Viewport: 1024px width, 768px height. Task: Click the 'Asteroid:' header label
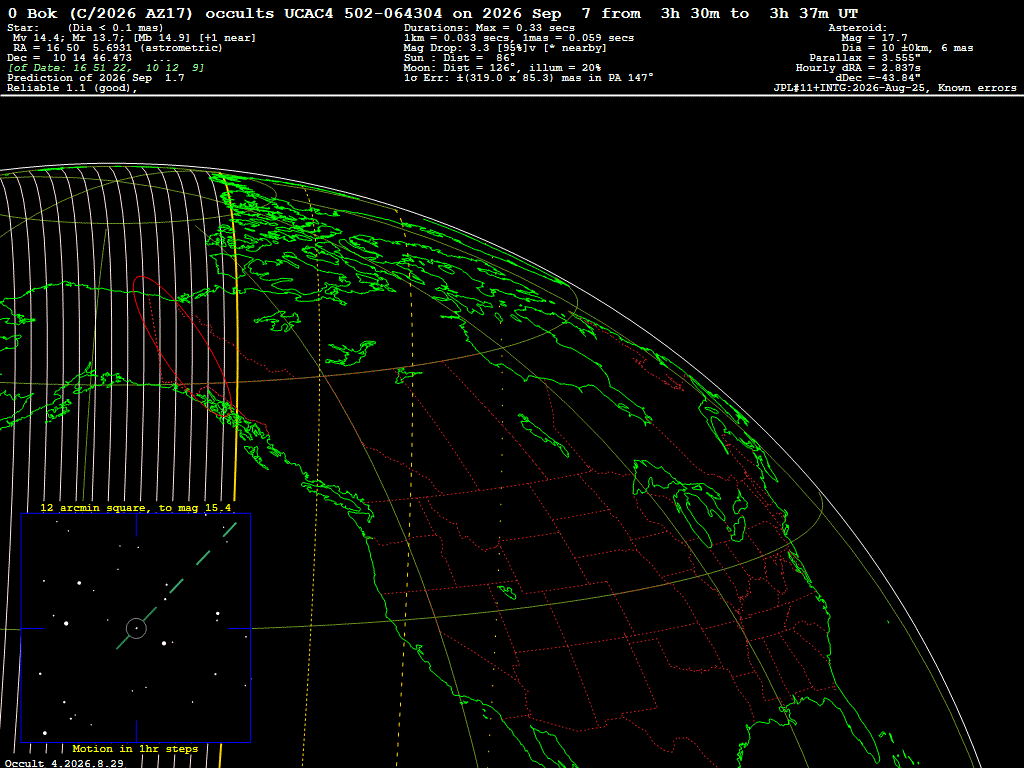pos(857,28)
